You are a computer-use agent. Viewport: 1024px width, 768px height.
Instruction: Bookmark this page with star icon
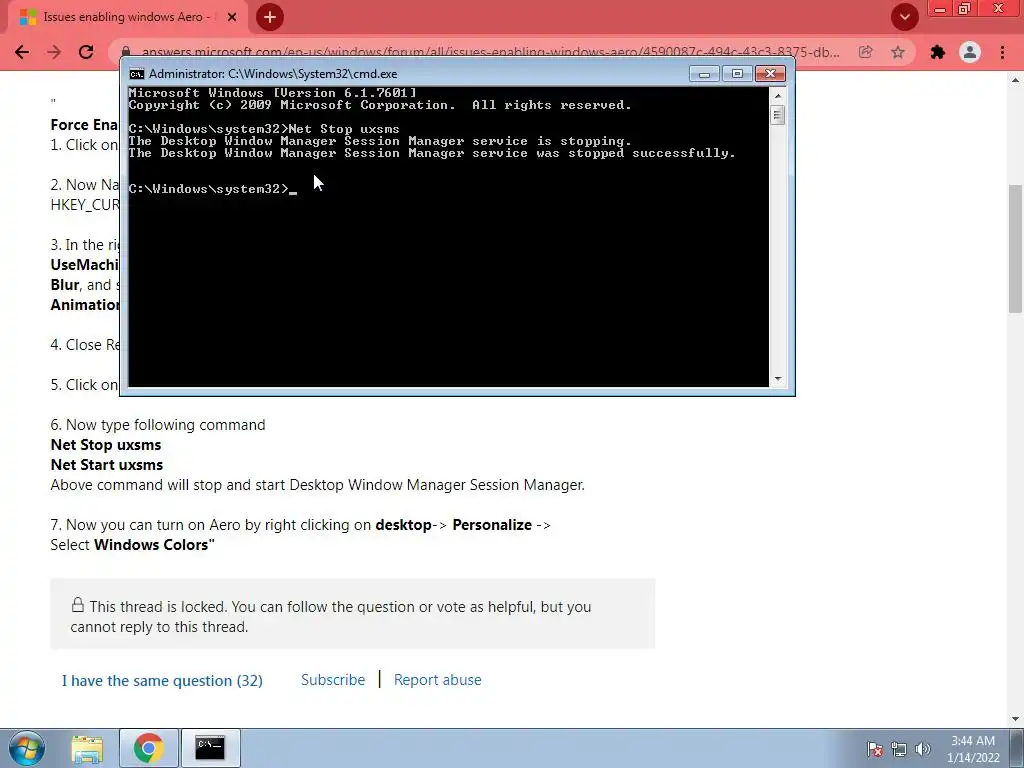click(898, 52)
